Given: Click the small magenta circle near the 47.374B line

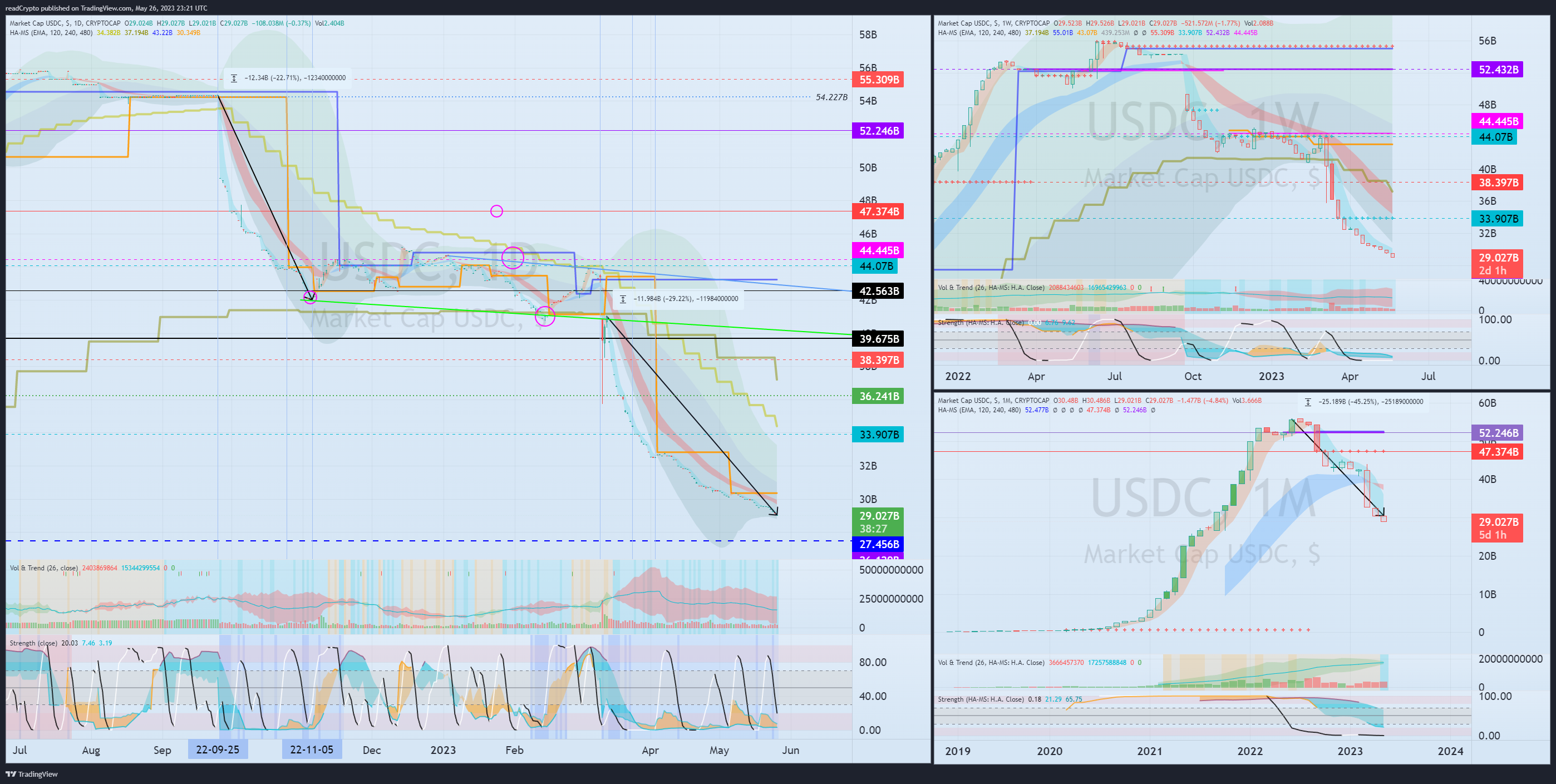Looking at the screenshot, I should coord(496,211).
